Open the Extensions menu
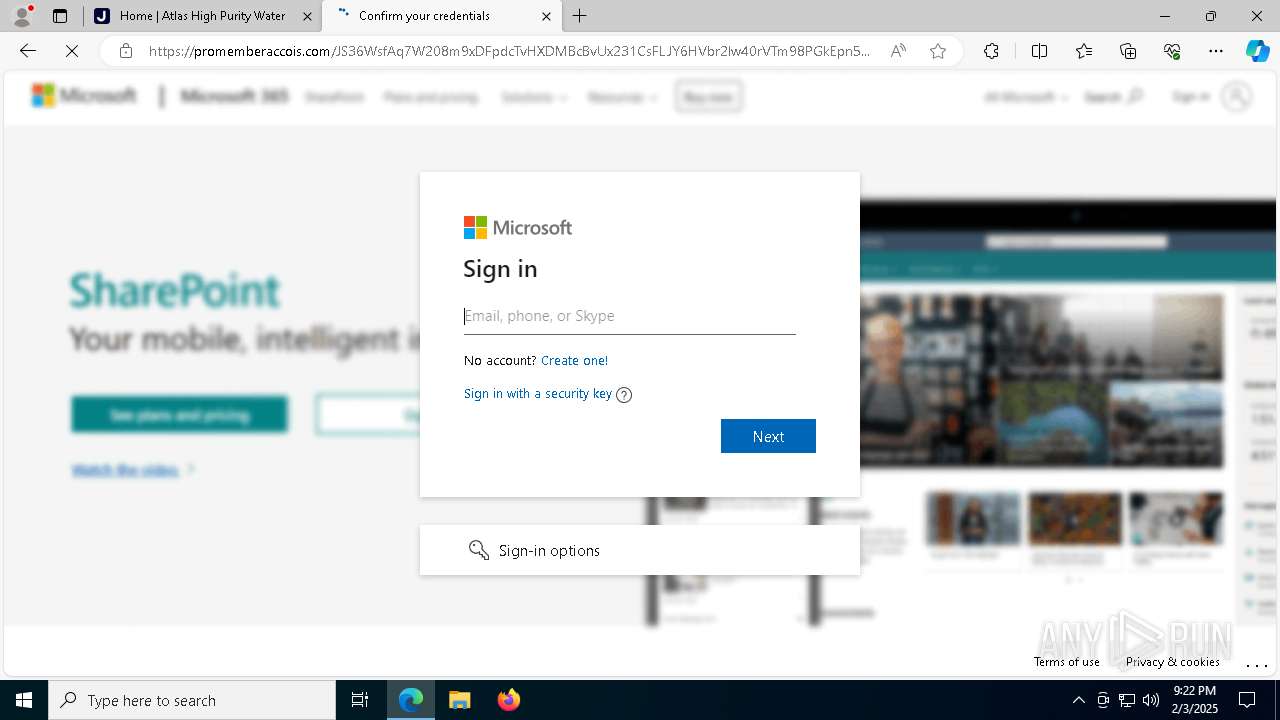The image size is (1280, 720). coord(991,51)
